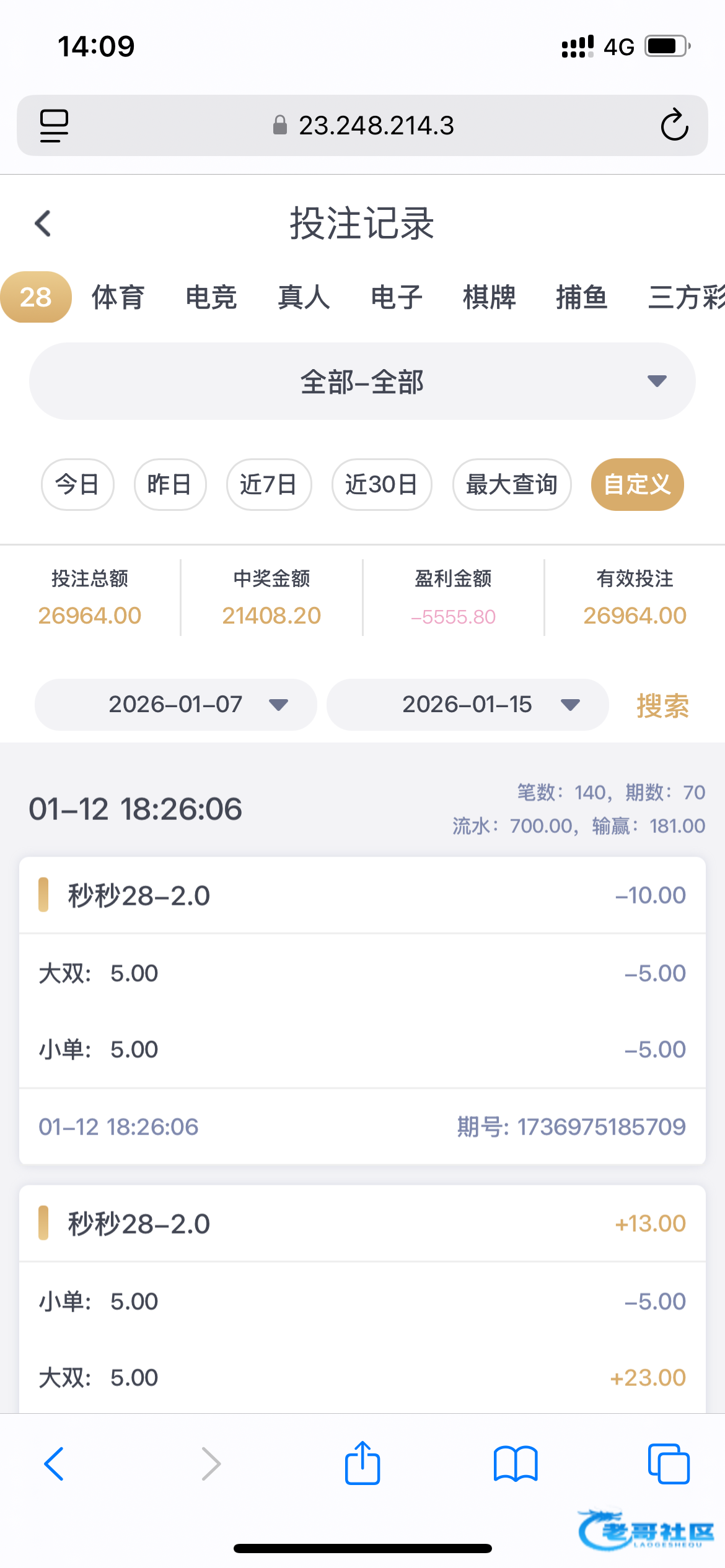Open the start date 2026-01-07 picker

[x=176, y=705]
